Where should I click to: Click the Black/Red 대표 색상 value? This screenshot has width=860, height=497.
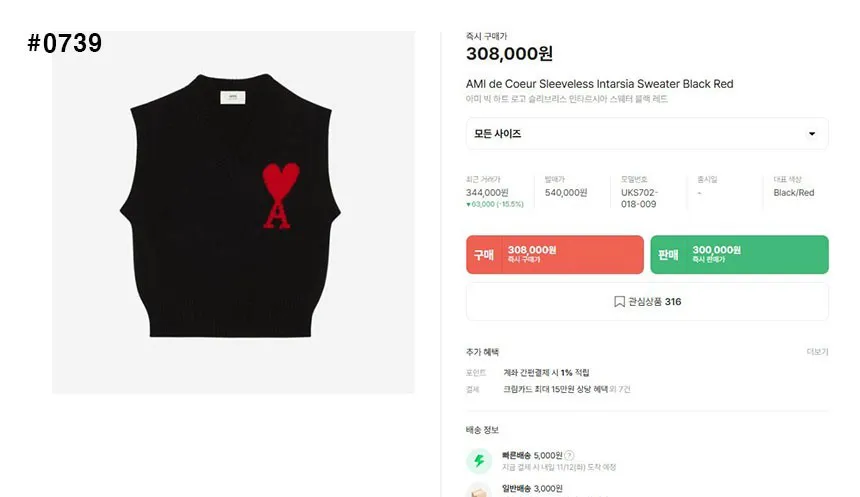tap(794, 193)
